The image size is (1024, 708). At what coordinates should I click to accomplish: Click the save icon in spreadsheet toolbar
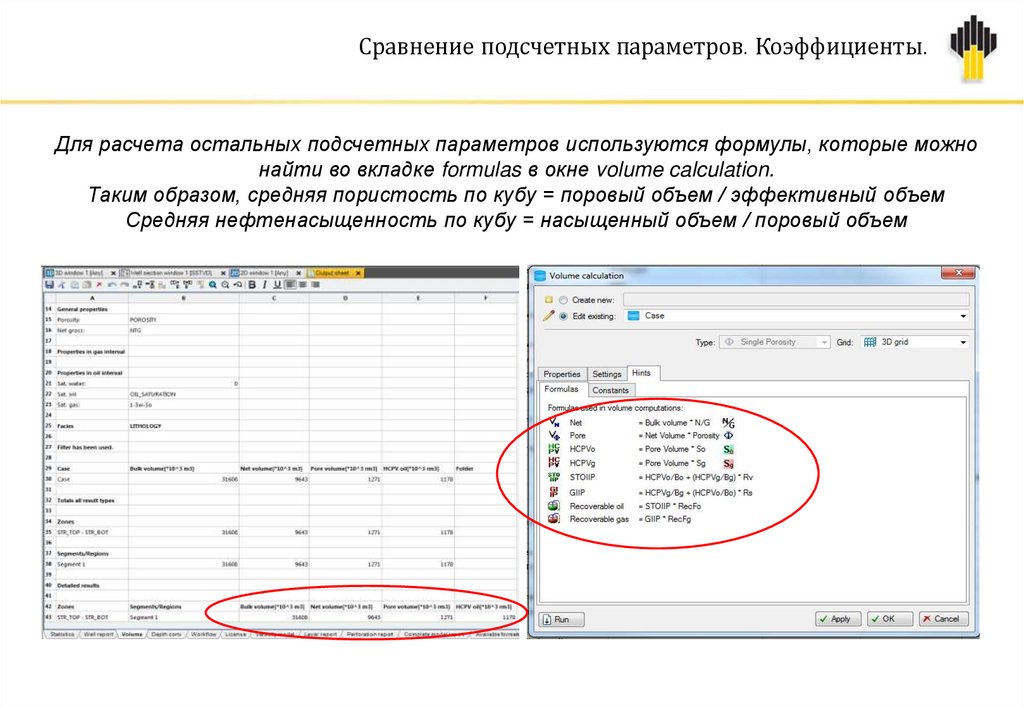pos(49,285)
